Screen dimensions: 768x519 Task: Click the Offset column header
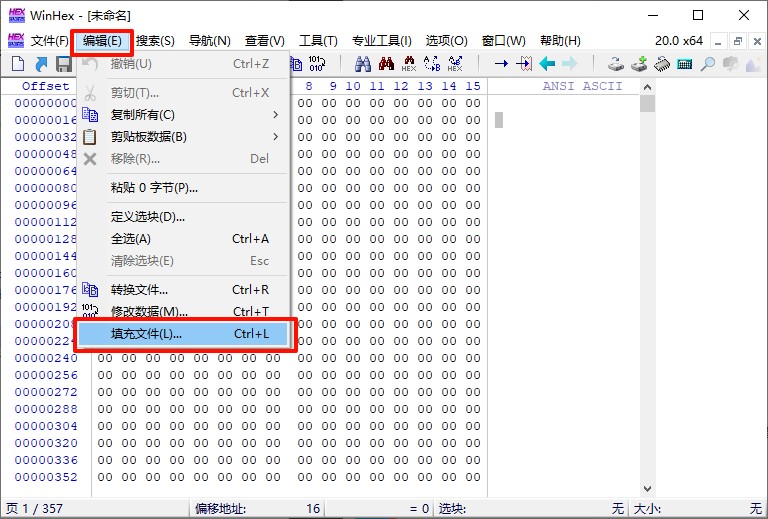pyautogui.click(x=46, y=86)
